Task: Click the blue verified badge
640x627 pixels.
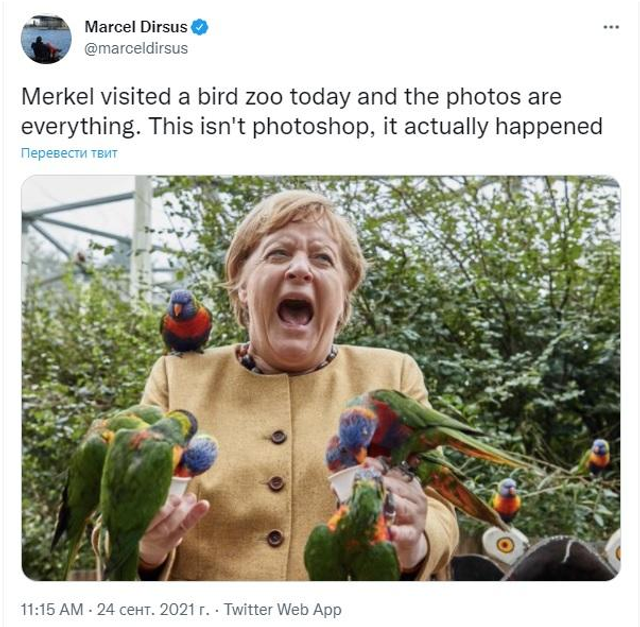Action: [x=200, y=27]
